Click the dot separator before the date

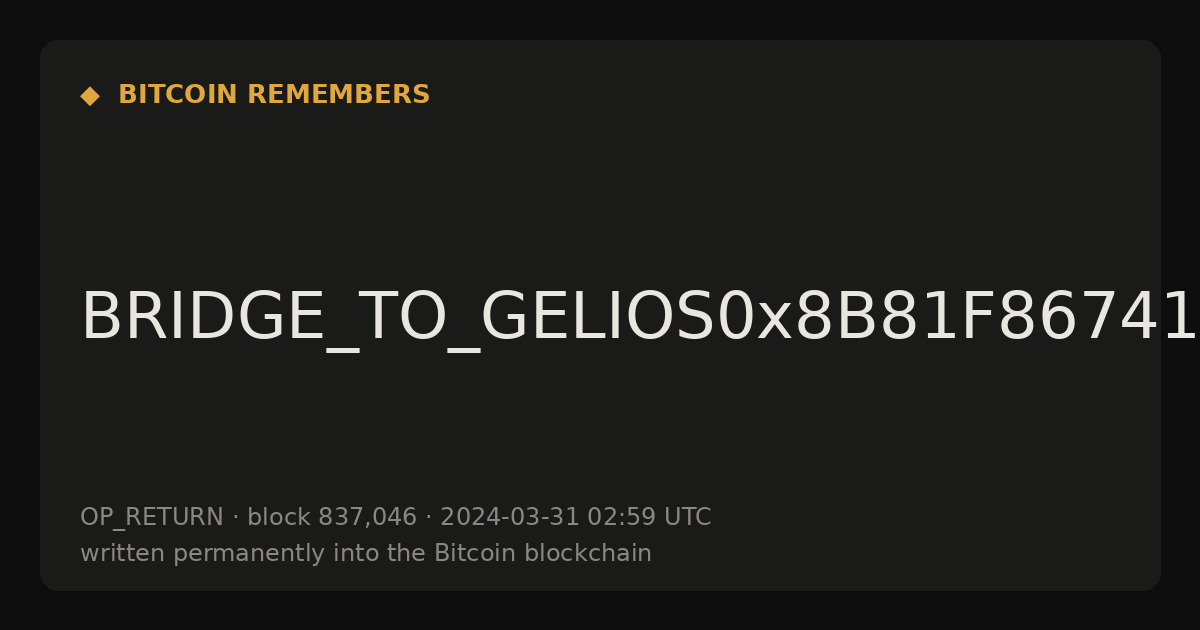(x=428, y=518)
